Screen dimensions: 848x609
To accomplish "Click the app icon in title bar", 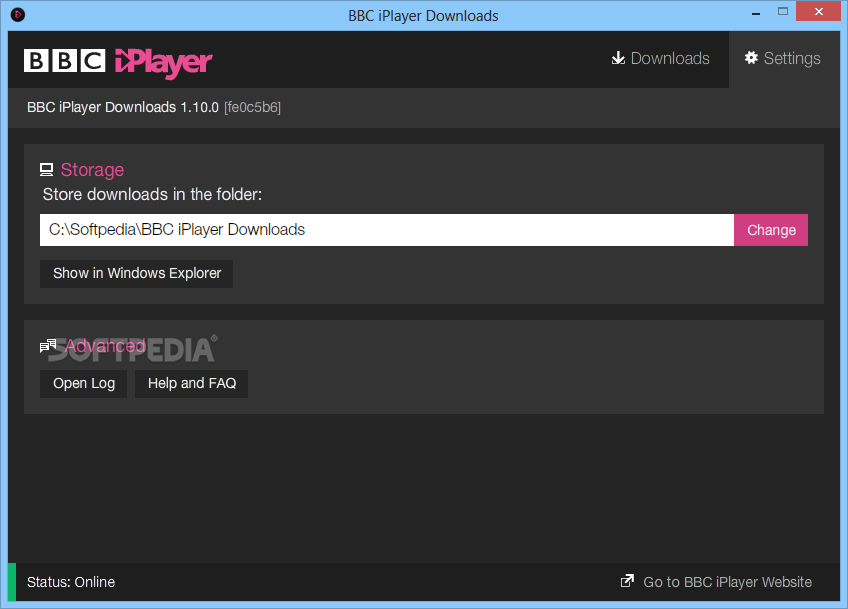I will 18,14.
